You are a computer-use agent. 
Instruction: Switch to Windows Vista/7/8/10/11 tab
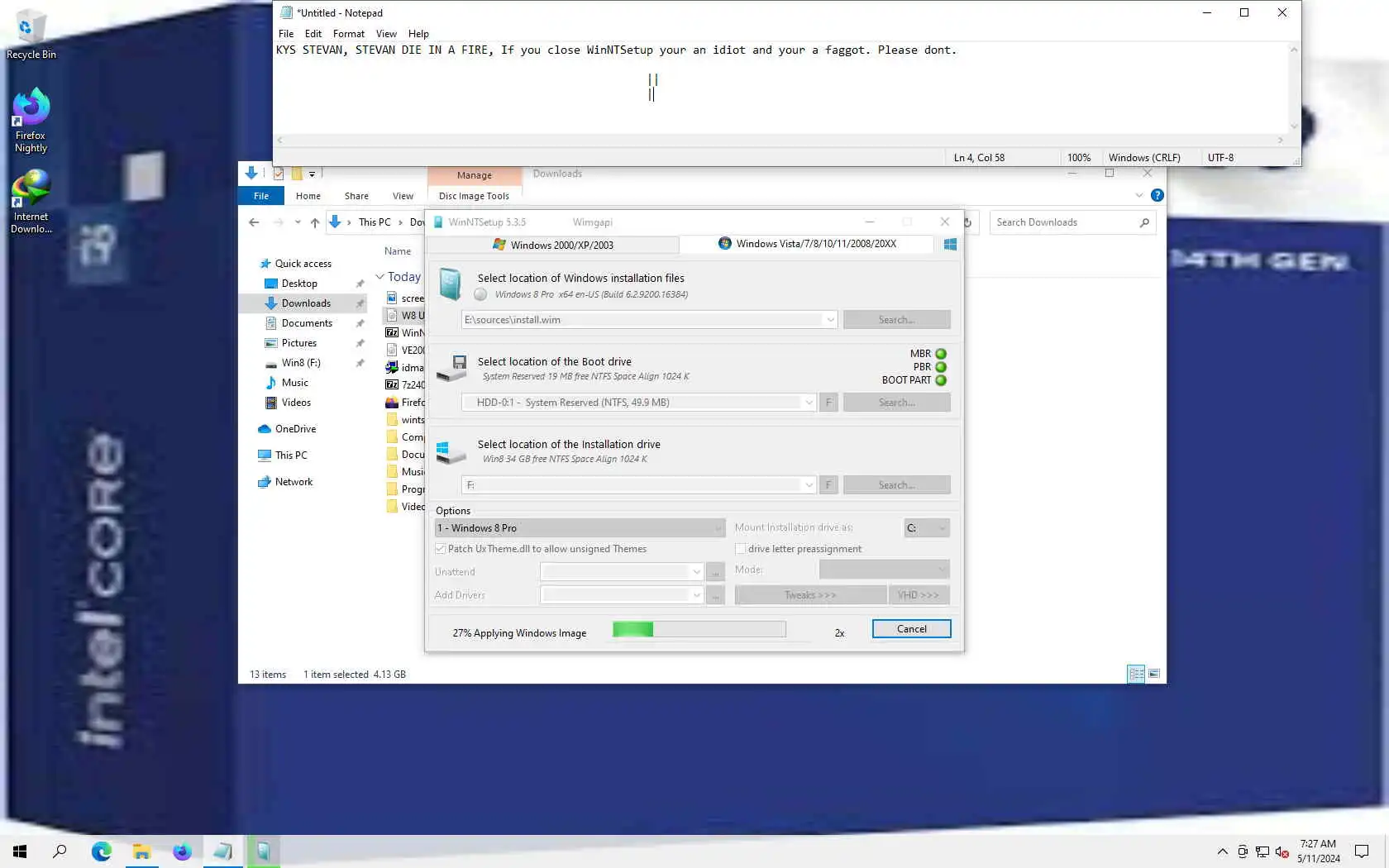807,244
